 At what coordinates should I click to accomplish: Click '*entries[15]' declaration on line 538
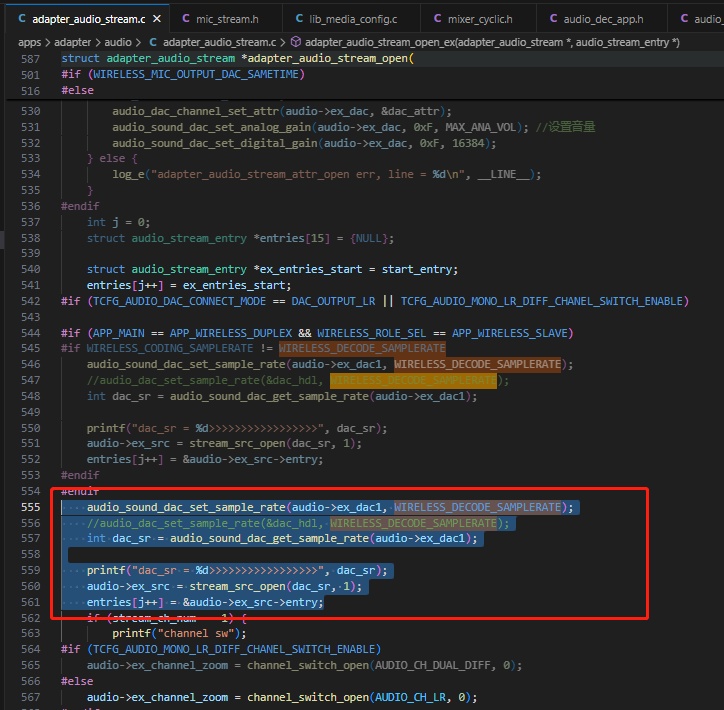pyautogui.click(x=292, y=238)
